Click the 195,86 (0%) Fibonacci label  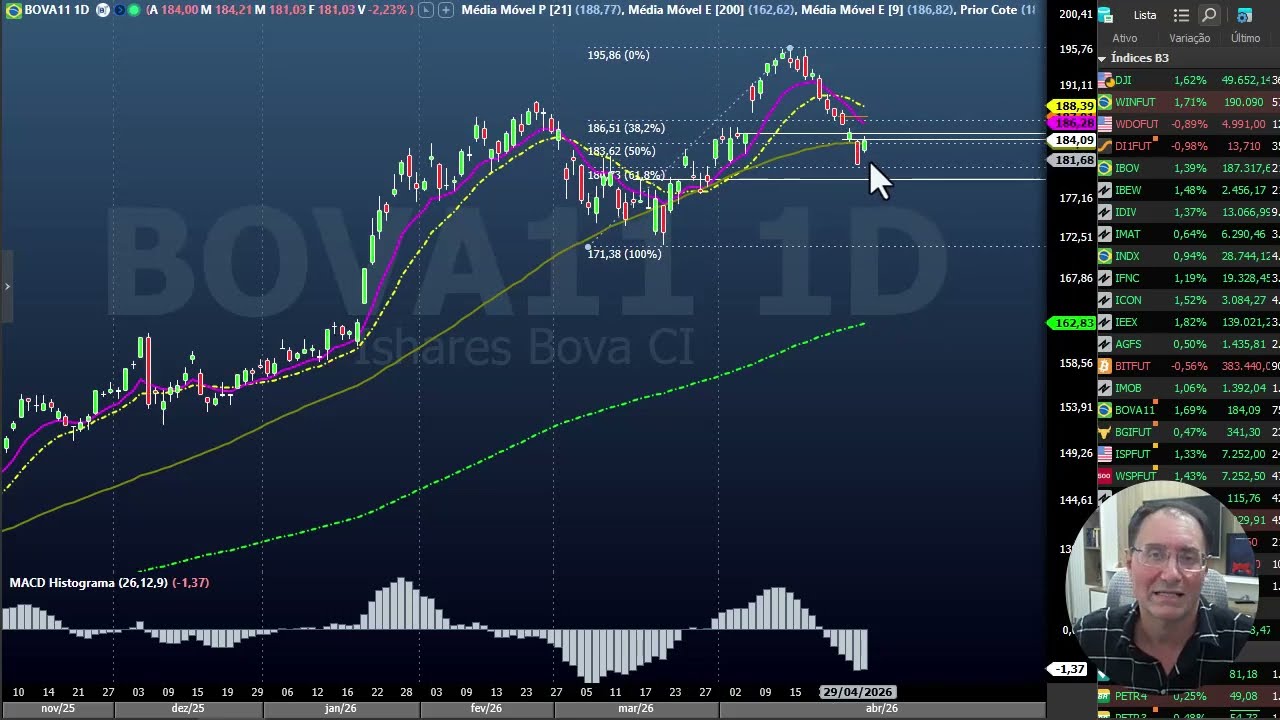tap(618, 55)
